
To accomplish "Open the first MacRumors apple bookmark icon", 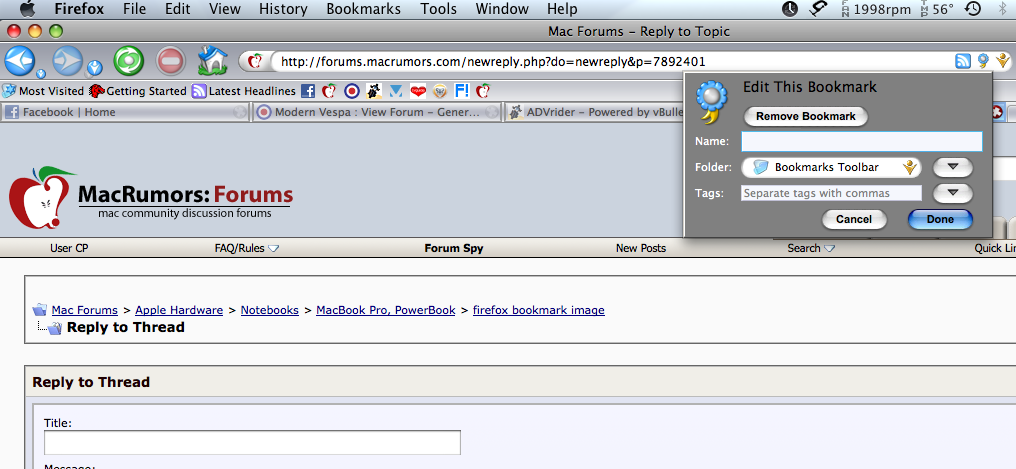I will coord(329,91).
